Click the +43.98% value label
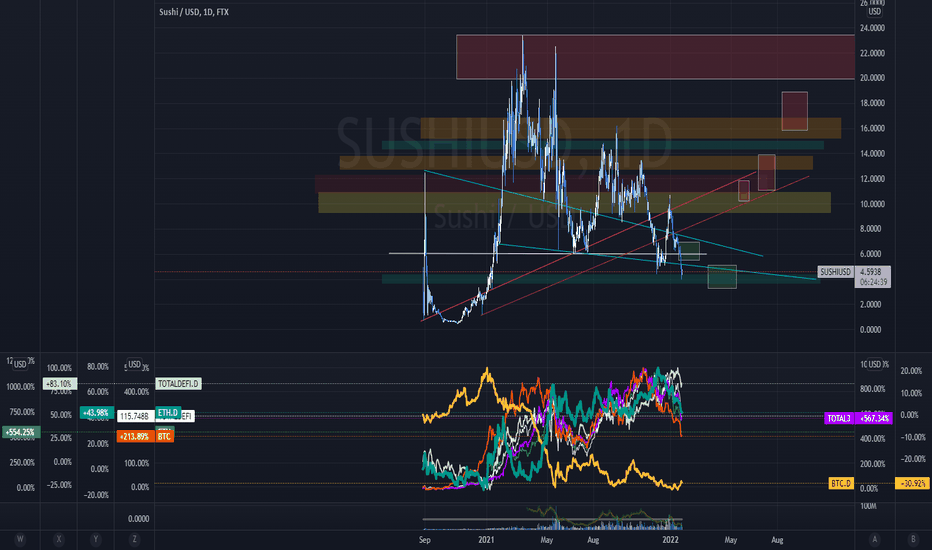The image size is (932, 550). click(96, 413)
